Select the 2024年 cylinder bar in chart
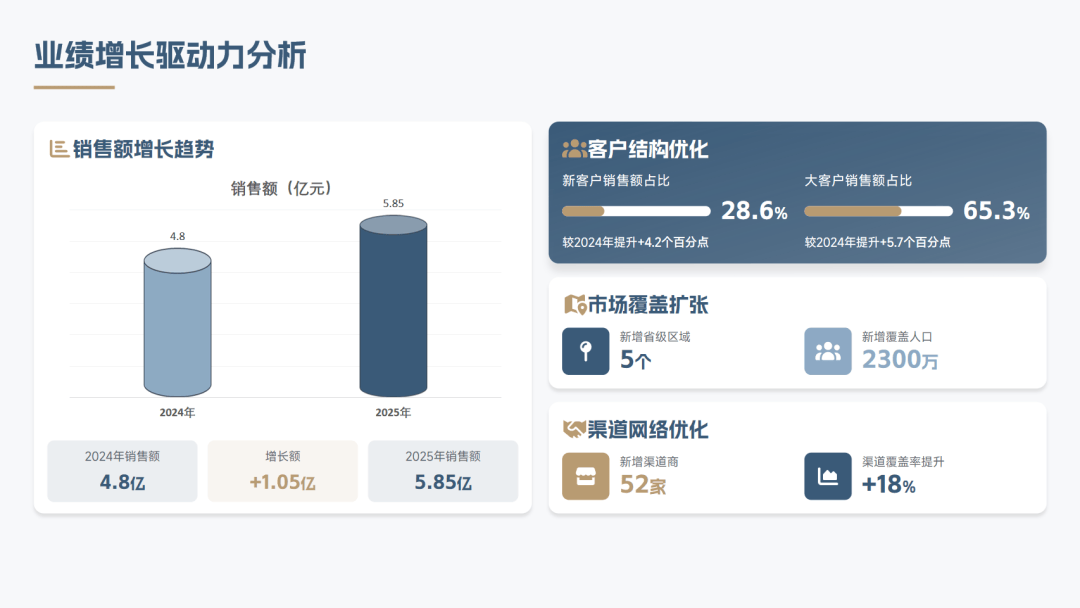This screenshot has height=608, width=1080. pyautogui.click(x=177, y=323)
